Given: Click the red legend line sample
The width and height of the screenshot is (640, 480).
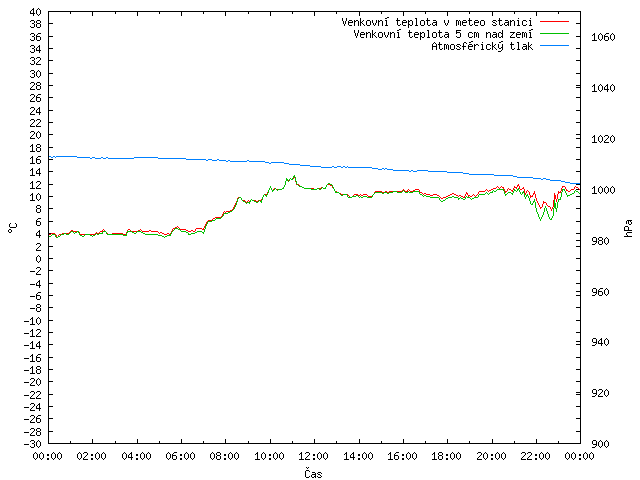Looking at the screenshot, I should (x=554, y=22).
